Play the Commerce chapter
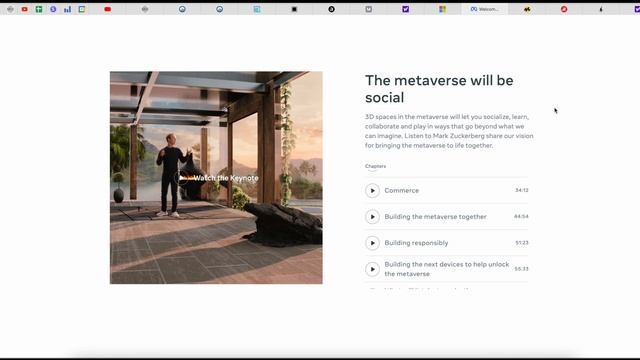640x360 pixels. pyautogui.click(x=372, y=191)
